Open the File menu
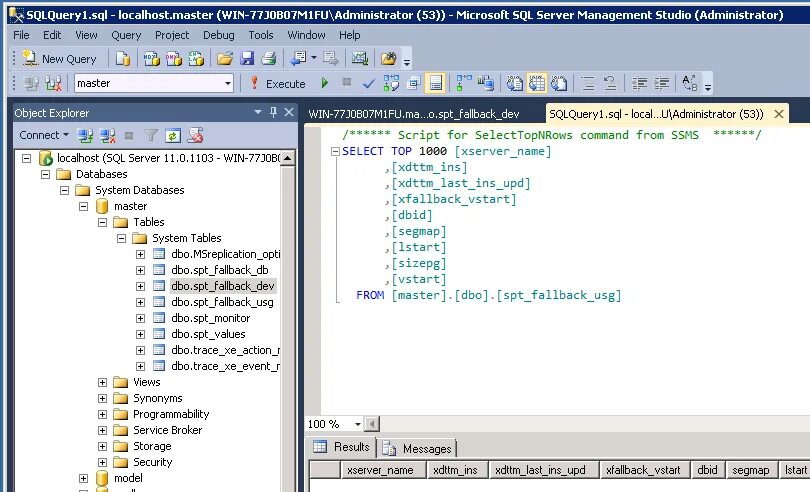Viewport: 810px width, 492px height. (21, 35)
